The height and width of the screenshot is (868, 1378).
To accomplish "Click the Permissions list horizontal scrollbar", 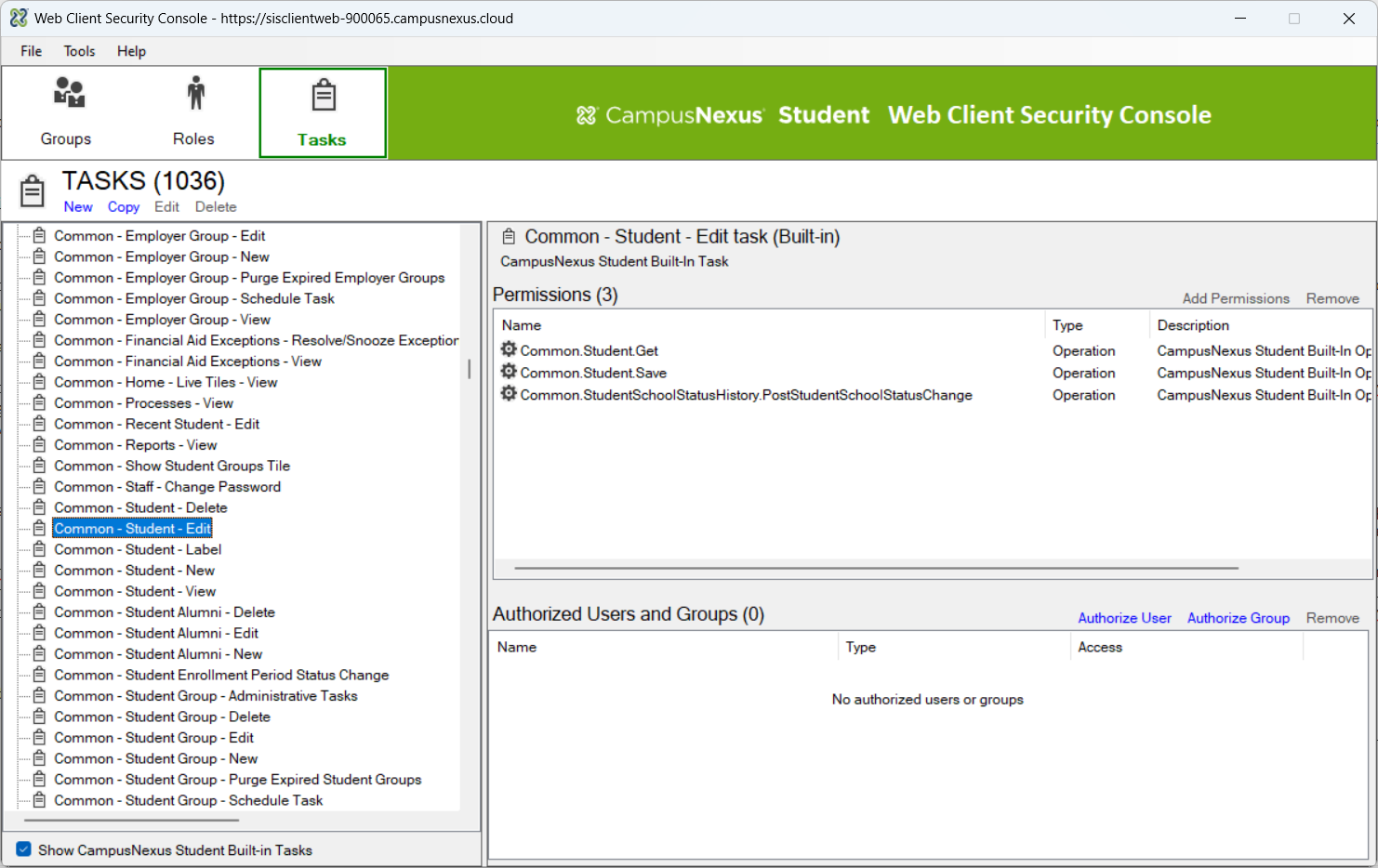I will pos(876,568).
